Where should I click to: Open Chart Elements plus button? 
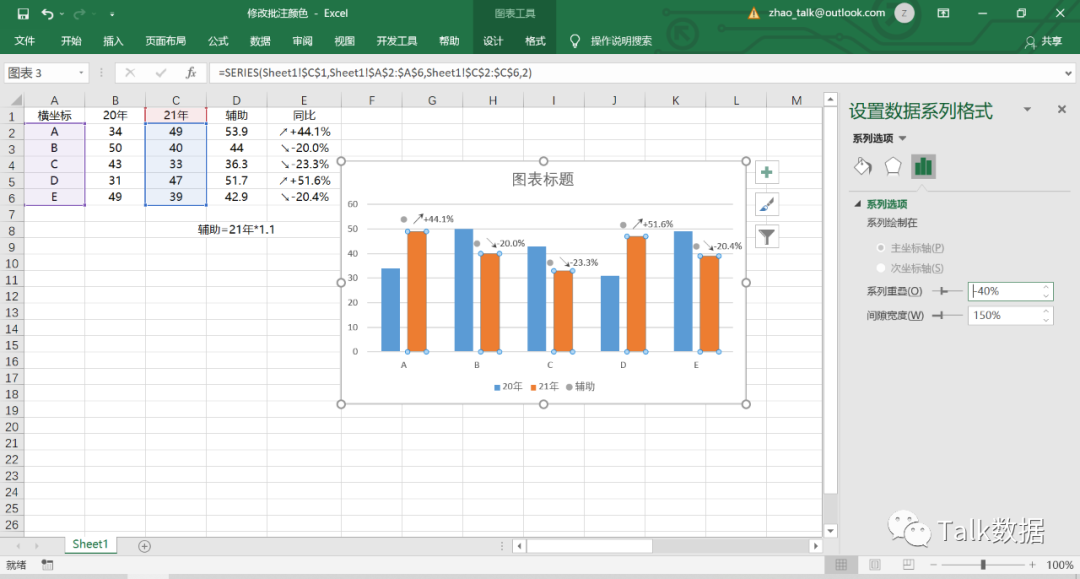767,172
